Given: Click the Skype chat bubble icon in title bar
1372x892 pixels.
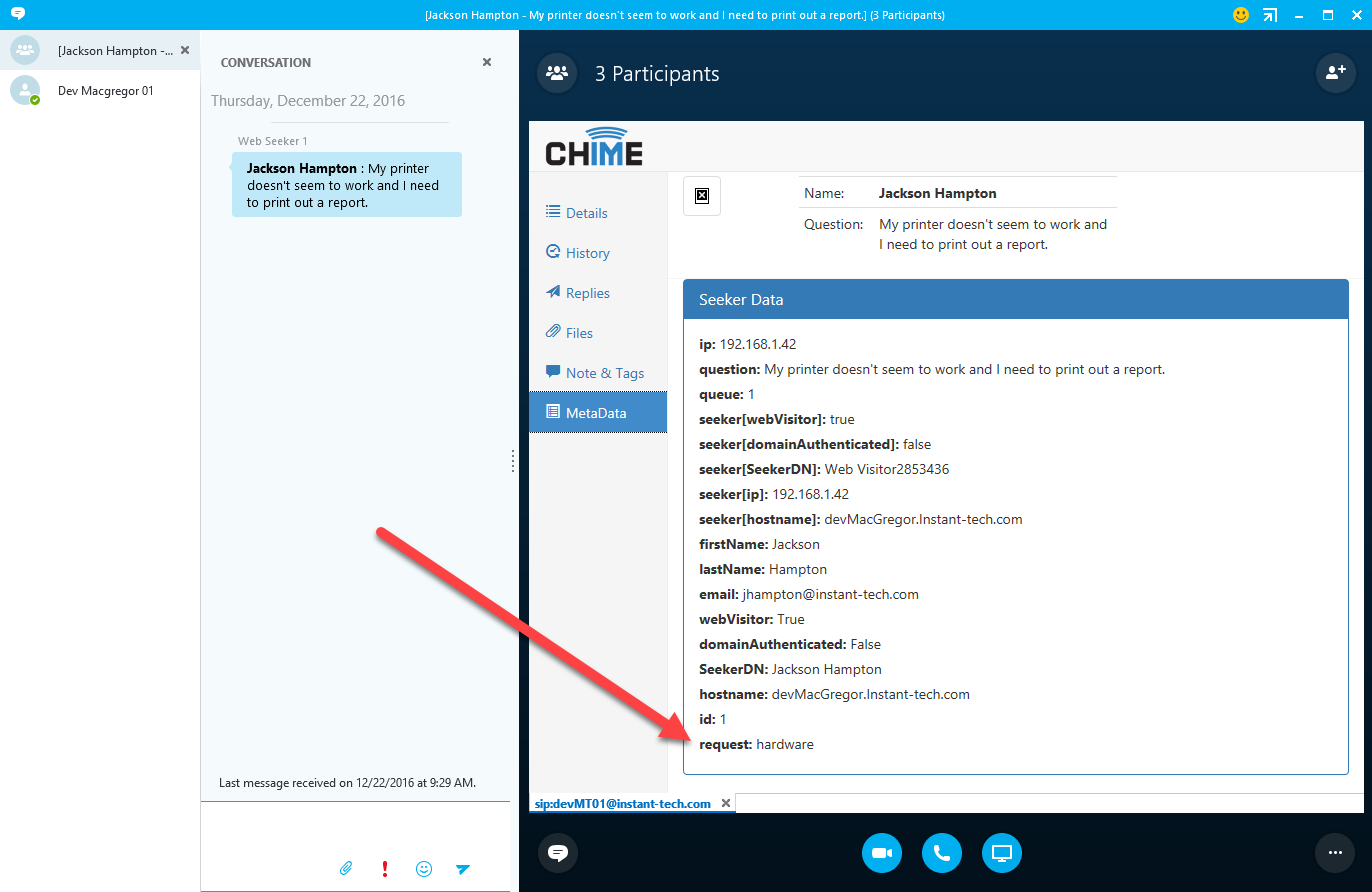Looking at the screenshot, I should [x=17, y=14].
